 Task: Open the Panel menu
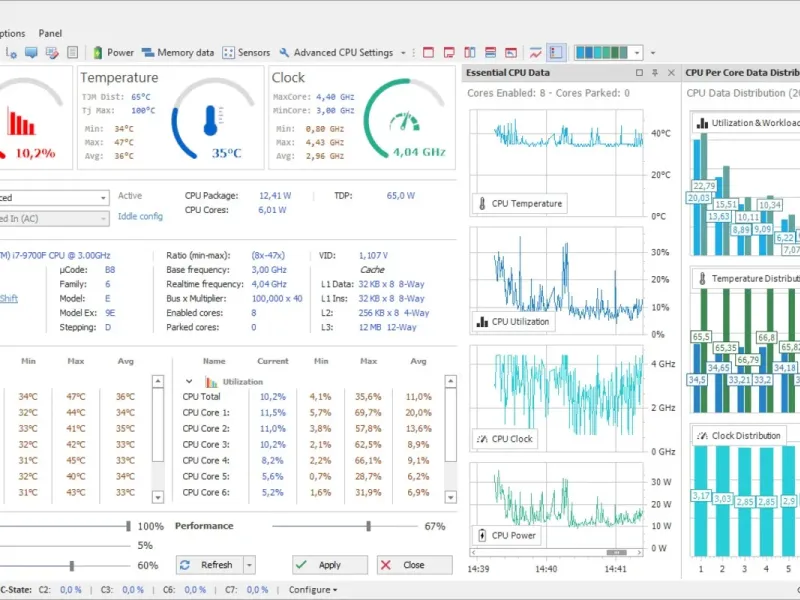(50, 33)
